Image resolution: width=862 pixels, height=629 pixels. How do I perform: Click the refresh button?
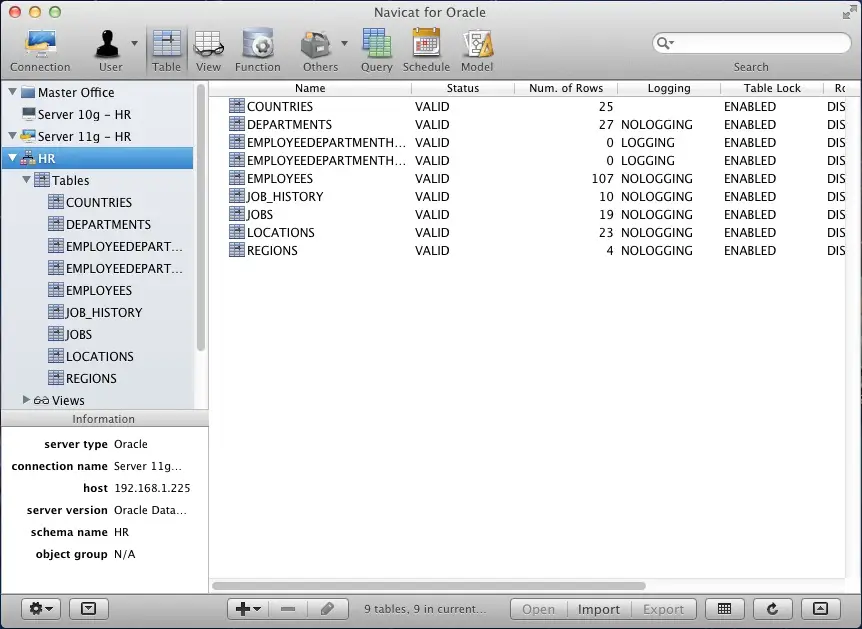click(x=772, y=609)
